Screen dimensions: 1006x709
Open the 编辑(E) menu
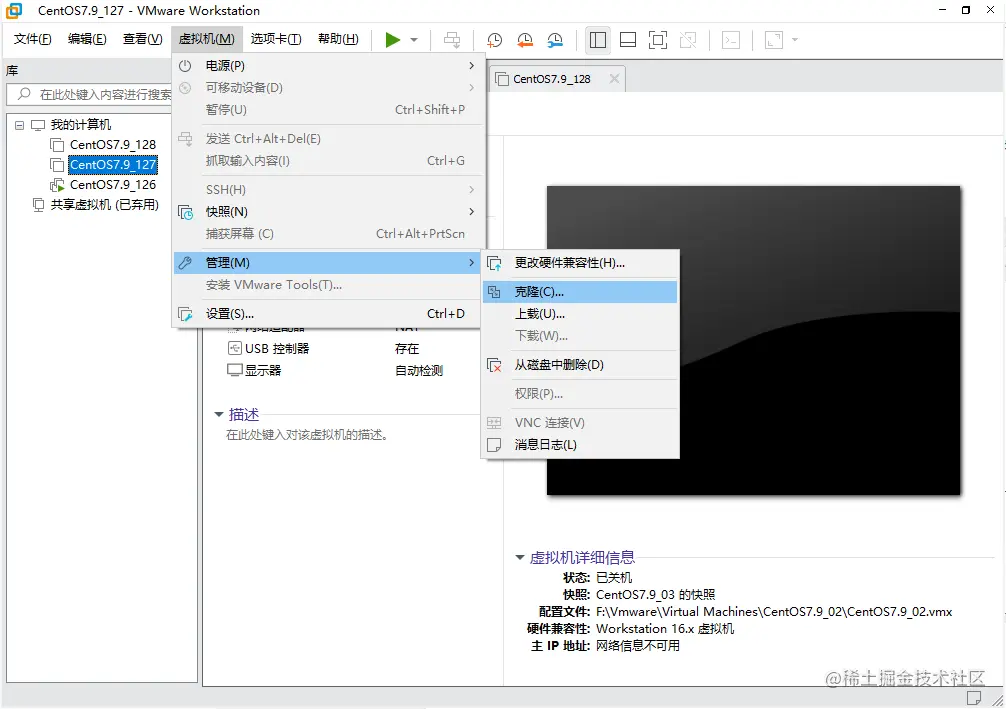tap(87, 39)
